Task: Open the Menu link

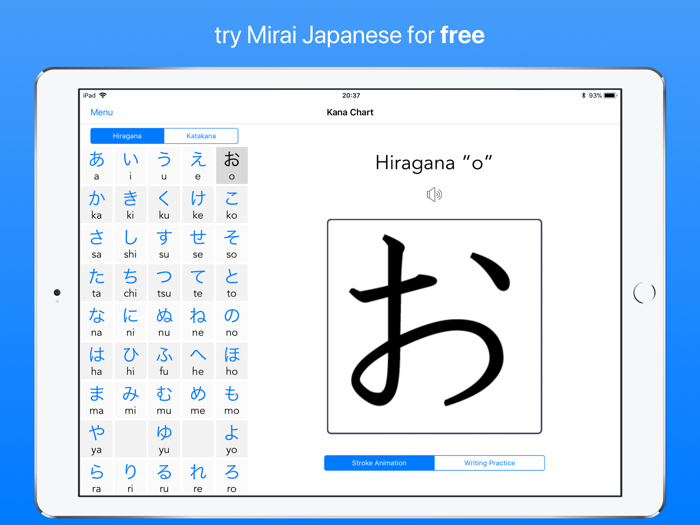Action: [102, 112]
